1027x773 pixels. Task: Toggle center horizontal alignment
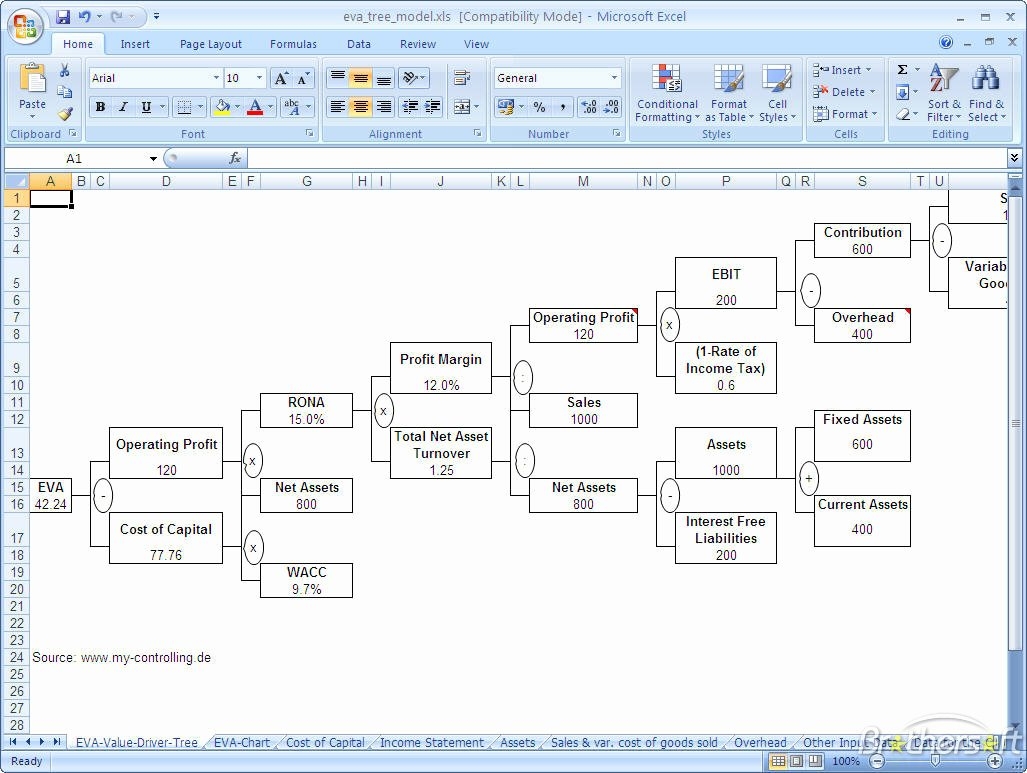point(361,107)
